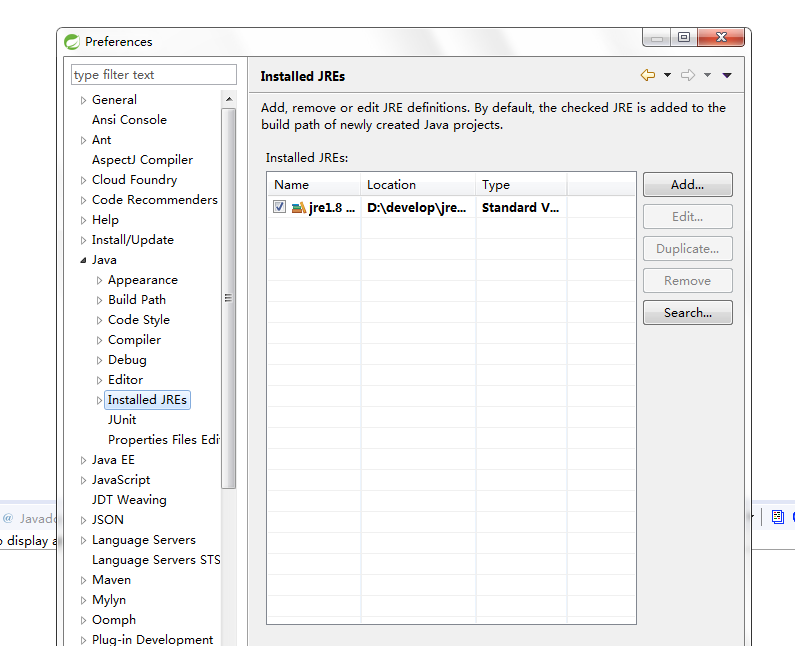Expand the Installed JREs node
Viewport: 795px width, 646px height.
(x=99, y=401)
